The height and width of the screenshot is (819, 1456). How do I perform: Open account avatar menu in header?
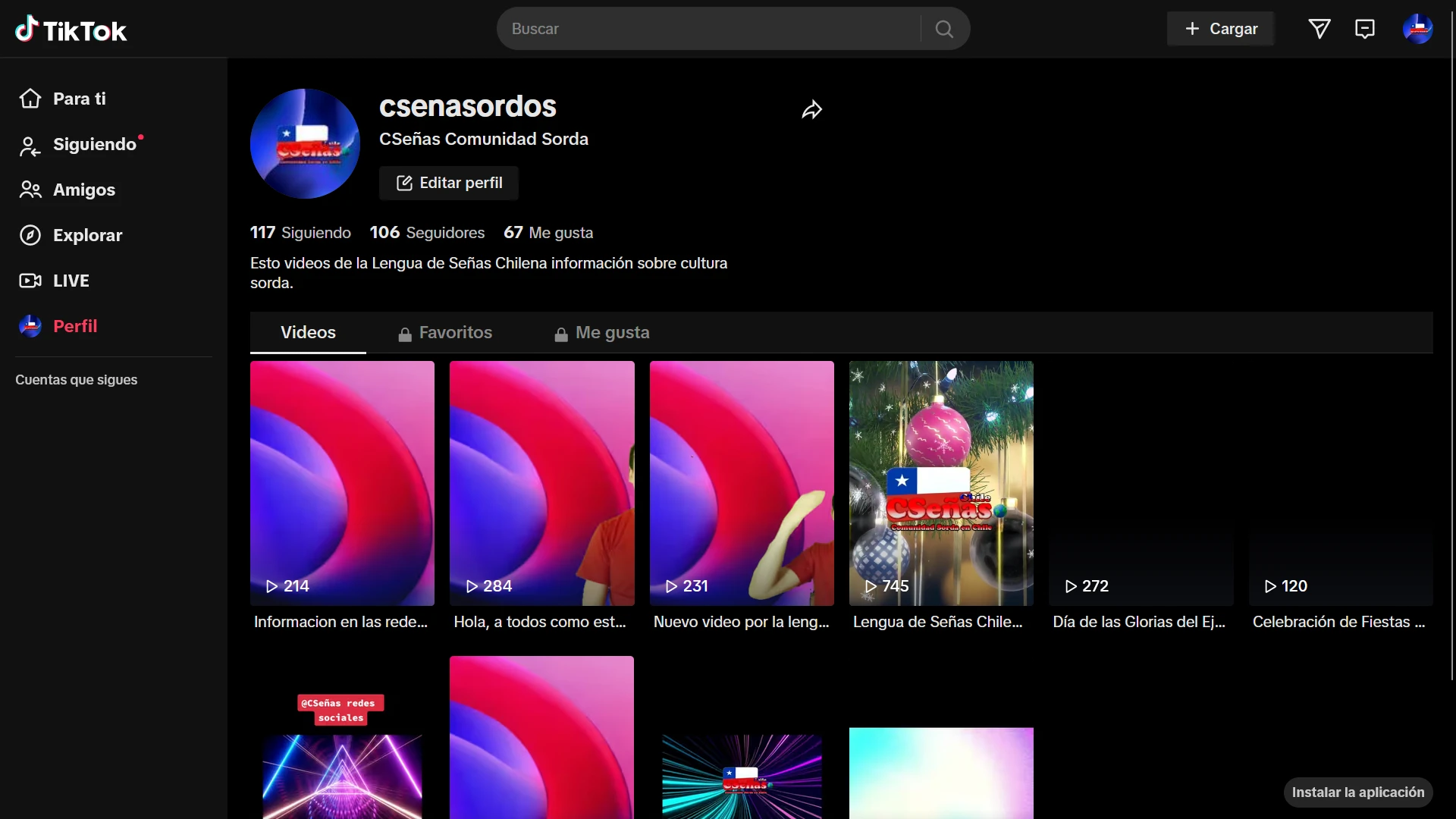pos(1418,29)
